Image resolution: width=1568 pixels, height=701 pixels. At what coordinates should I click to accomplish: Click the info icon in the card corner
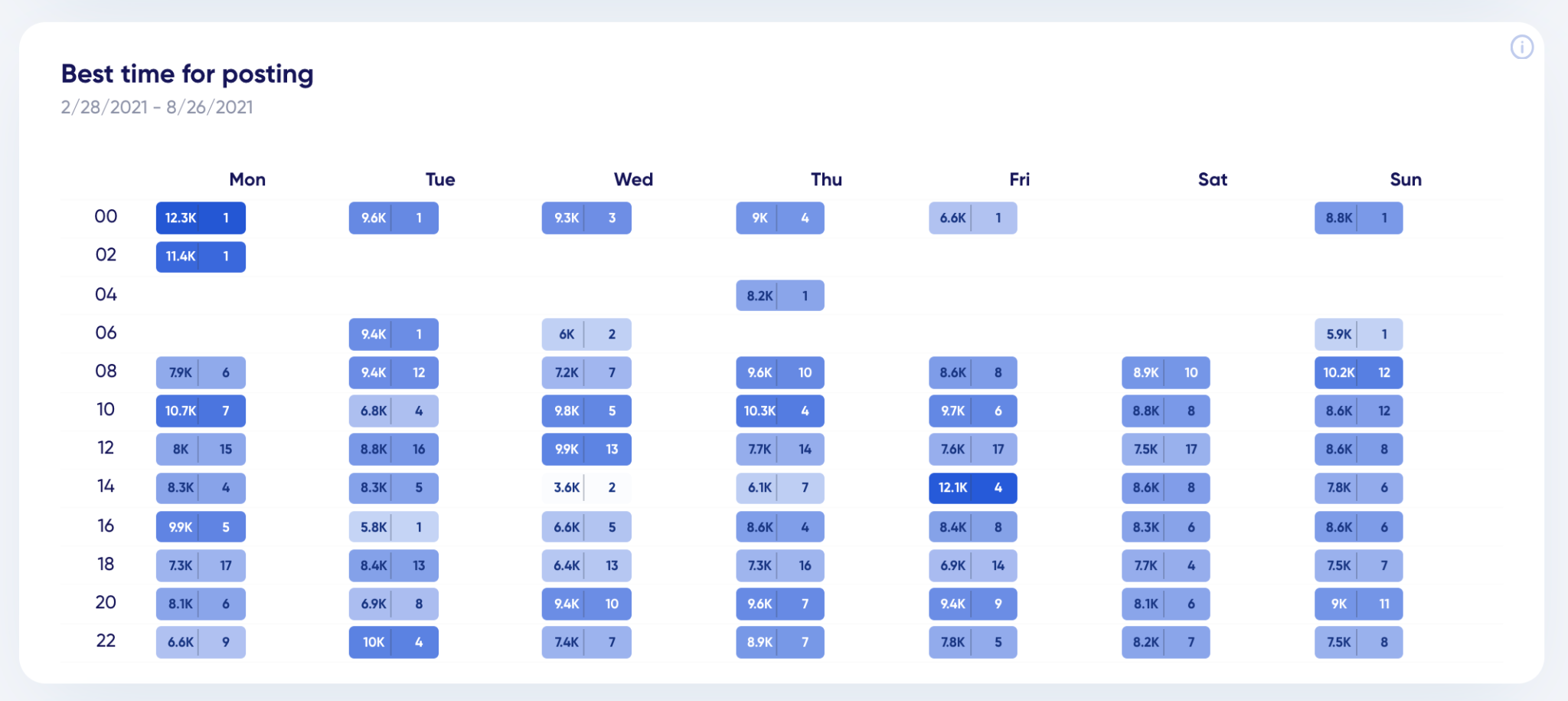[1521, 47]
